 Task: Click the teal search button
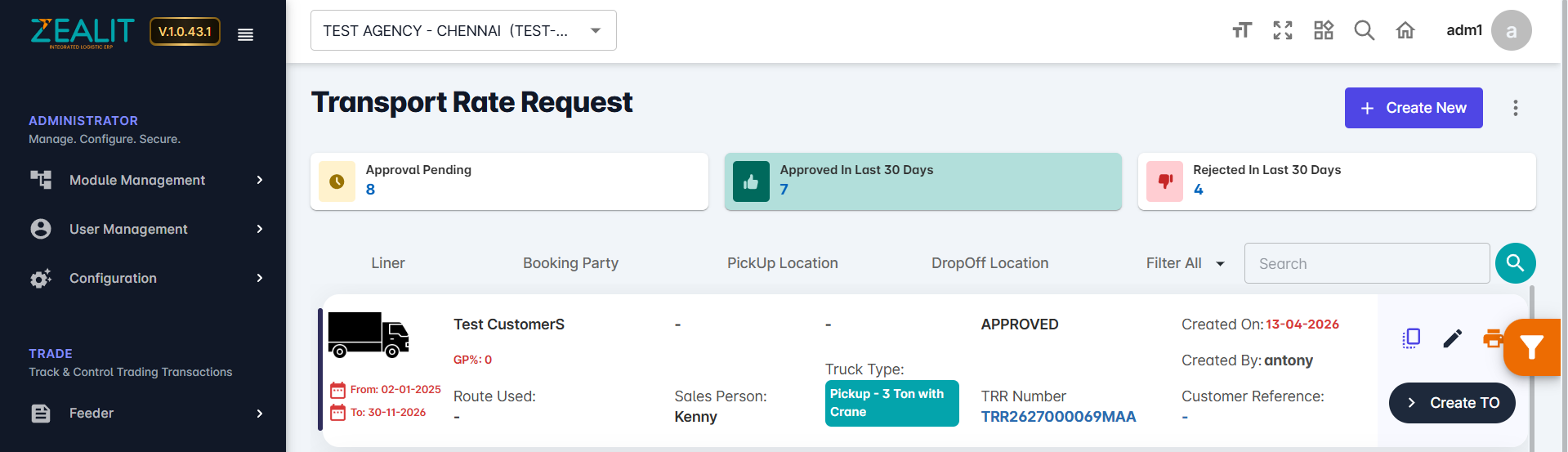(1515, 263)
